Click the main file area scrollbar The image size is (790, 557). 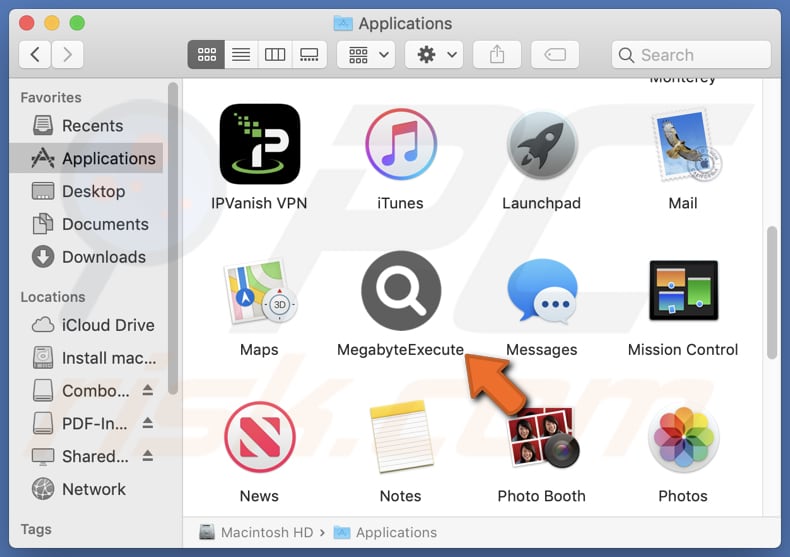[x=772, y=293]
